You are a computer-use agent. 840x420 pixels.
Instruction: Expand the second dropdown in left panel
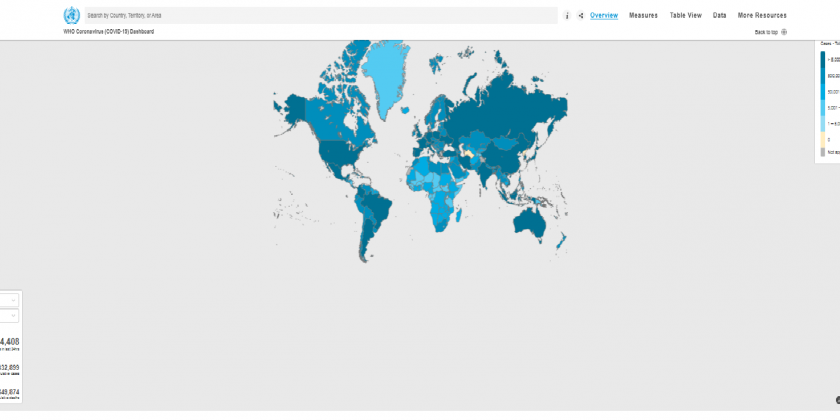coord(10,316)
